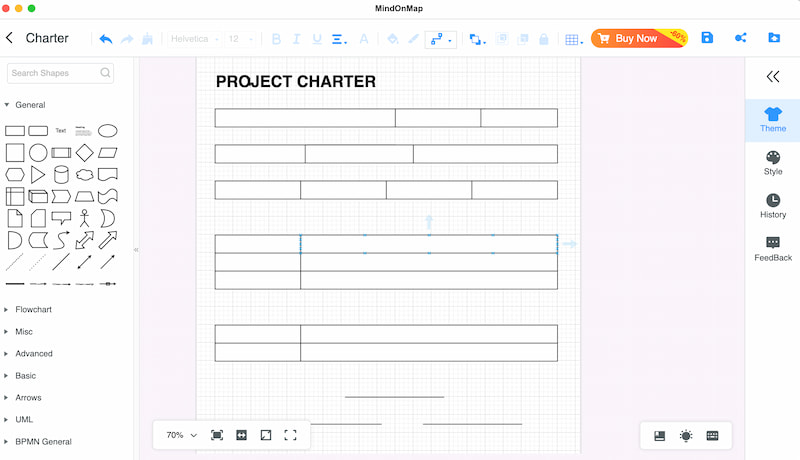Click the fit page icon
Viewport: 800px width, 460px height.
217,435
